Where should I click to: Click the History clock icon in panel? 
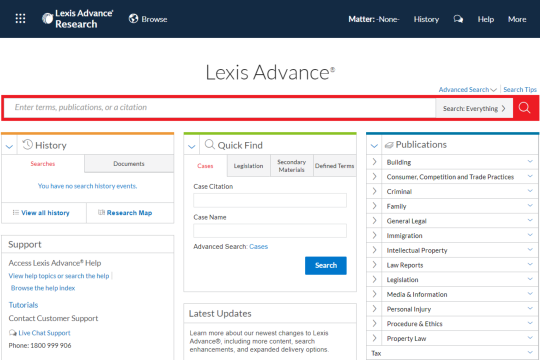(28, 144)
